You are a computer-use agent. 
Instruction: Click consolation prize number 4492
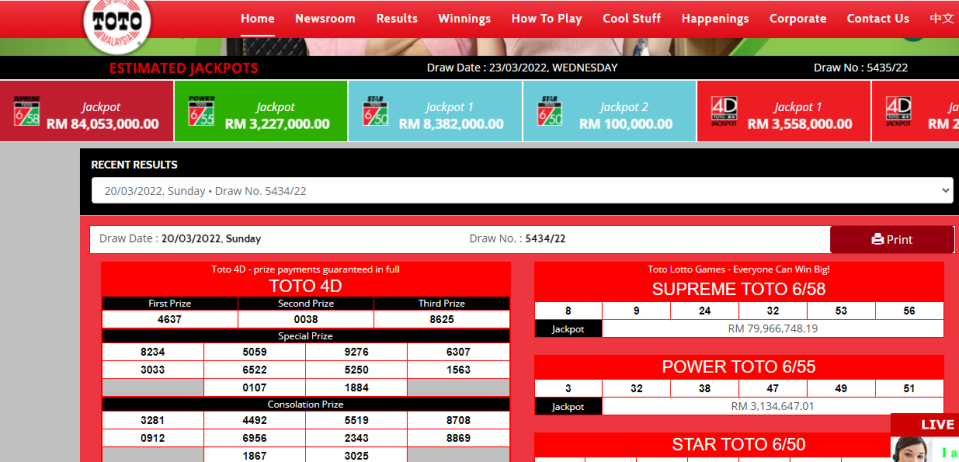[x=254, y=420]
